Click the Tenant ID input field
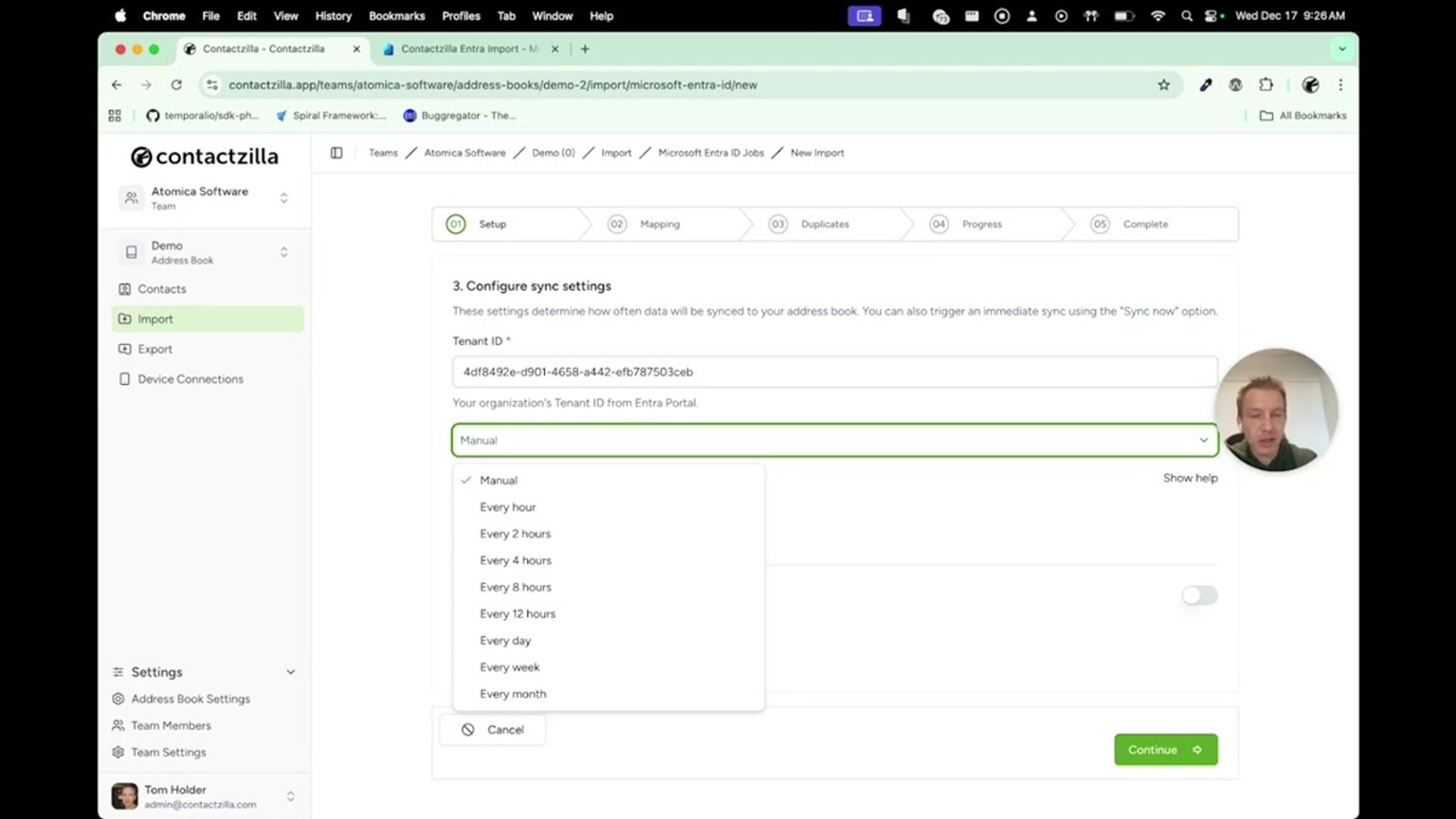 pos(834,371)
